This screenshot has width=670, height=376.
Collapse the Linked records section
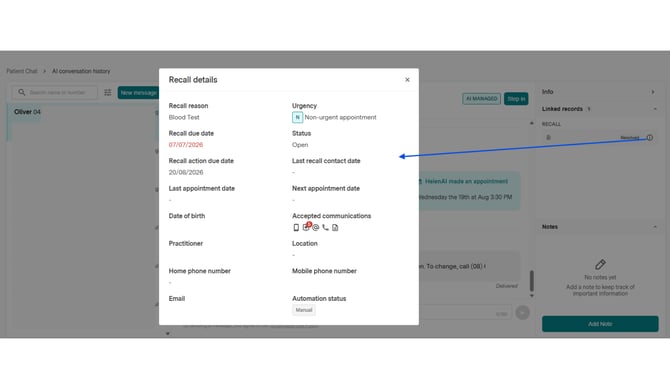click(x=655, y=109)
